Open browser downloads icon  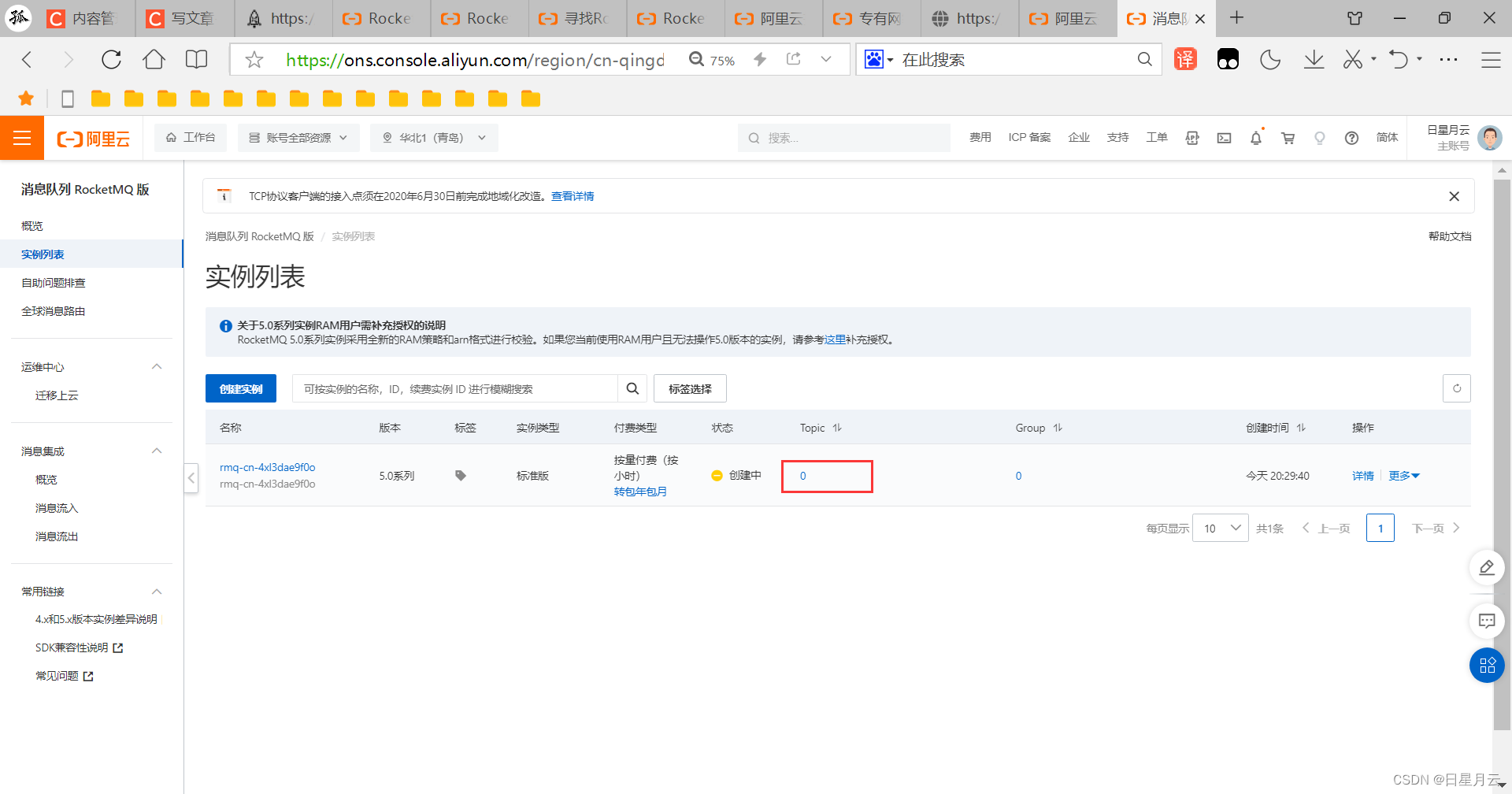(1314, 60)
